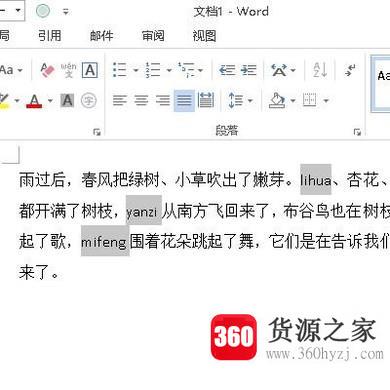Image resolution: width=390 pixels, height=390 pixels.
Task: Apply red font color
Action: 34,101
